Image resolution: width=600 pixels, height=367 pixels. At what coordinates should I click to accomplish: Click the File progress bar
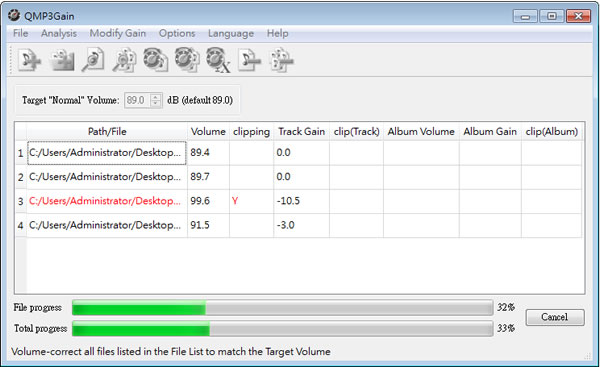coord(282,308)
